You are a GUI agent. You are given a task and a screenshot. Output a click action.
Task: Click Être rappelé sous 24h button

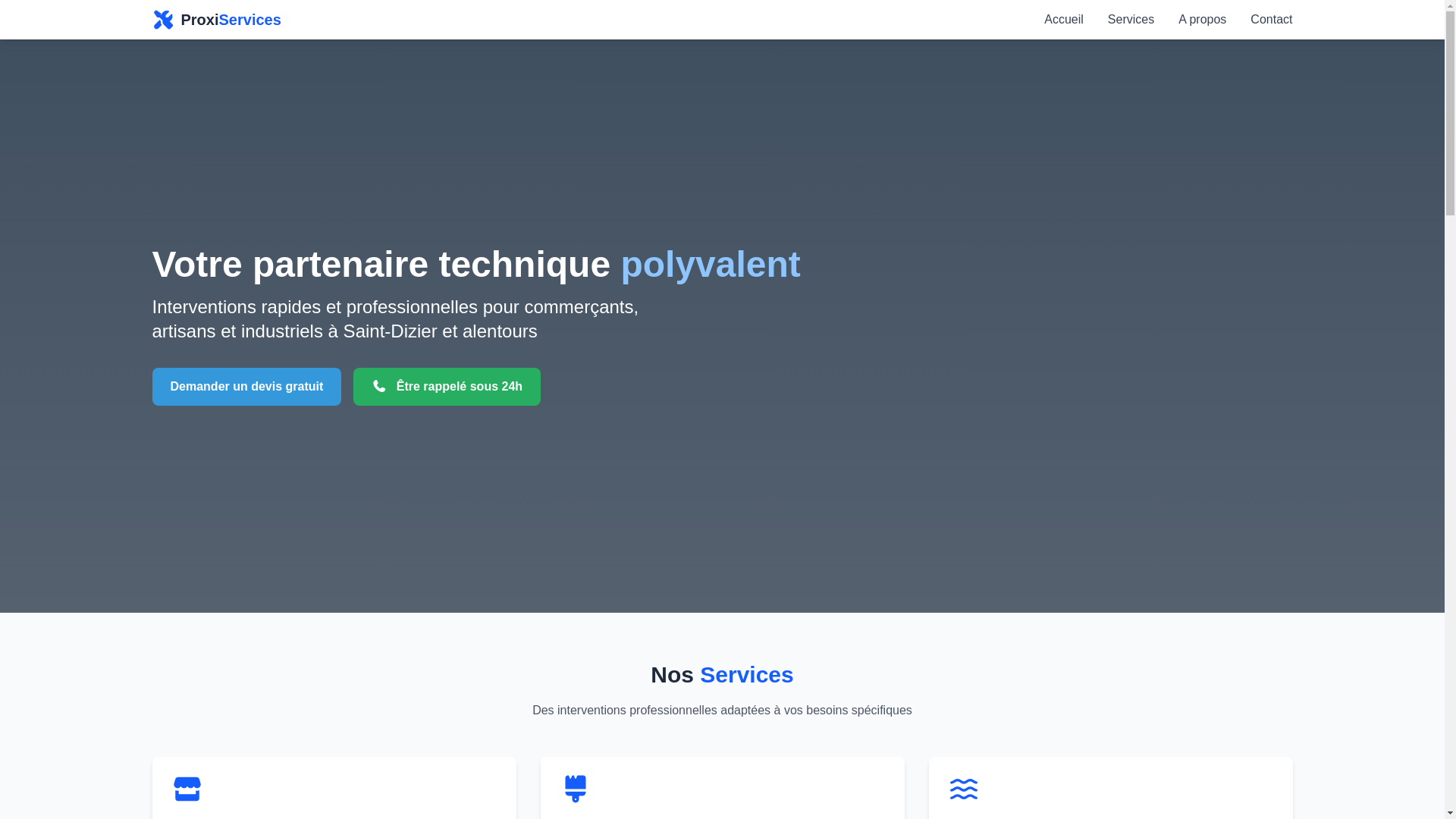pyautogui.click(x=447, y=387)
